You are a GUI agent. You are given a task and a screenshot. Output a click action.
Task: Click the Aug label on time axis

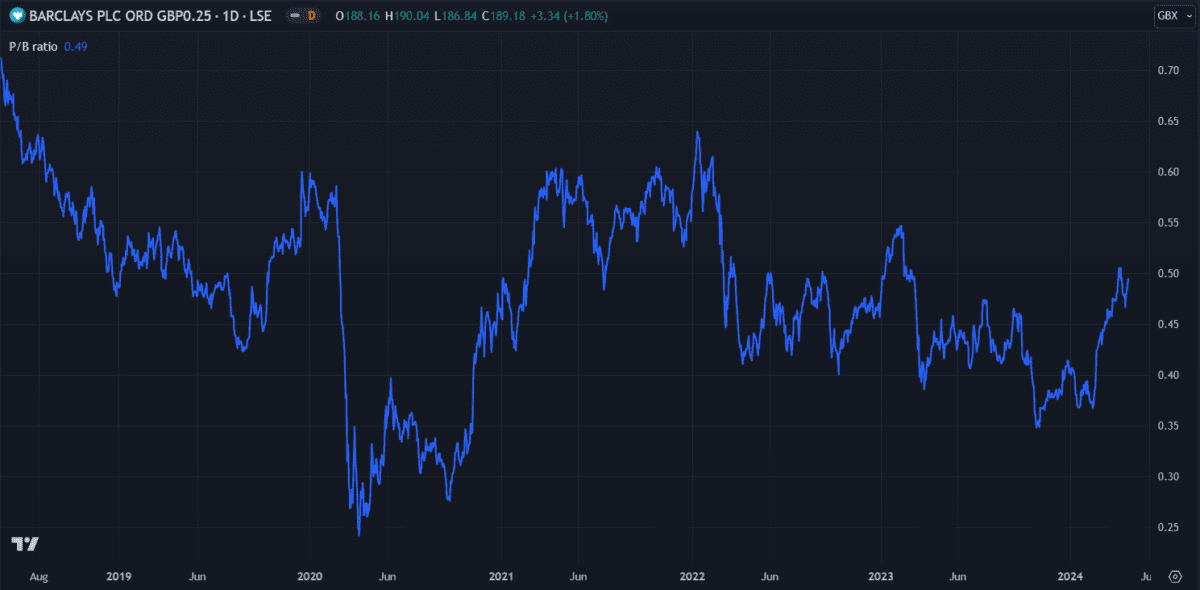click(39, 577)
